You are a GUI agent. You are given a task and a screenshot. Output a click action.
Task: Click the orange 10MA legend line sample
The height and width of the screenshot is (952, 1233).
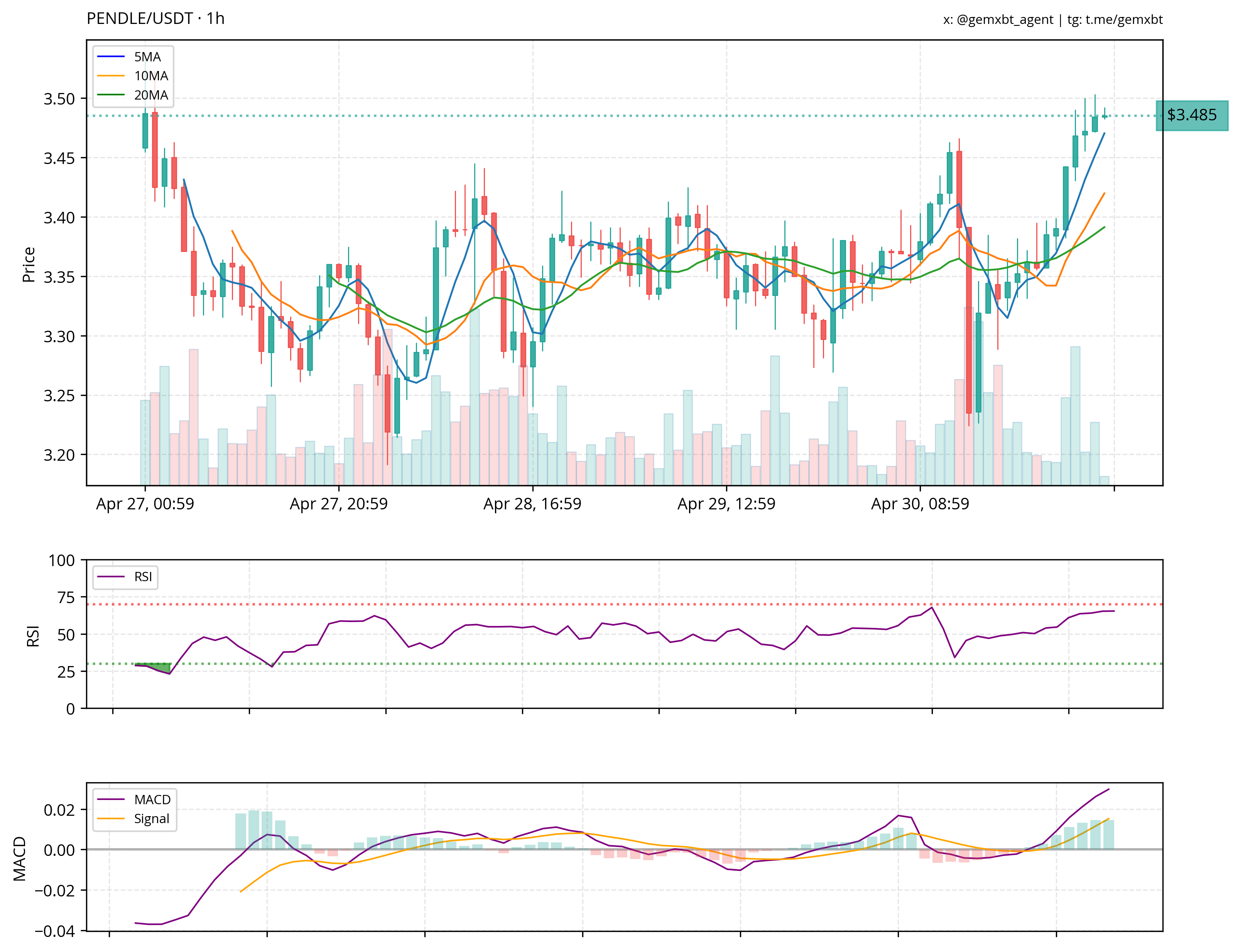(111, 76)
